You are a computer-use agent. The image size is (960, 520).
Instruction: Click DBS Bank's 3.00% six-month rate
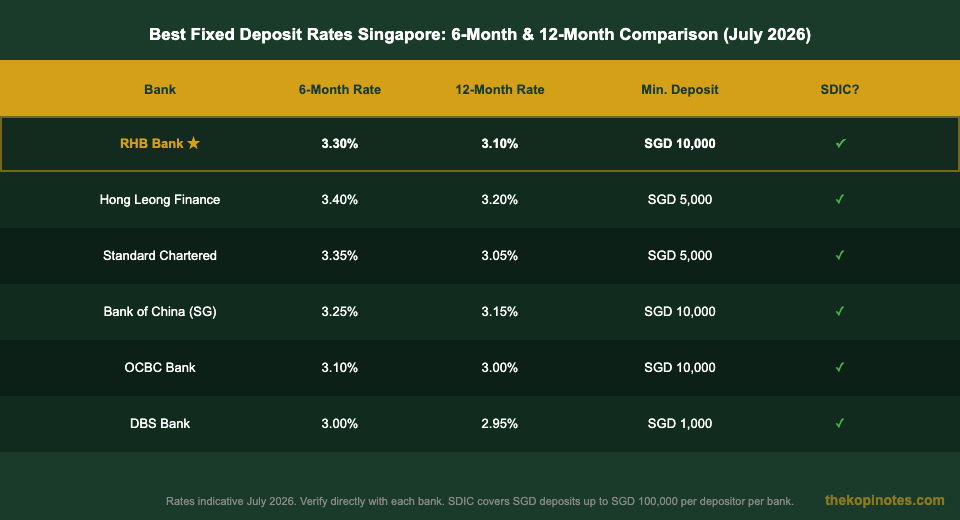tap(340, 423)
